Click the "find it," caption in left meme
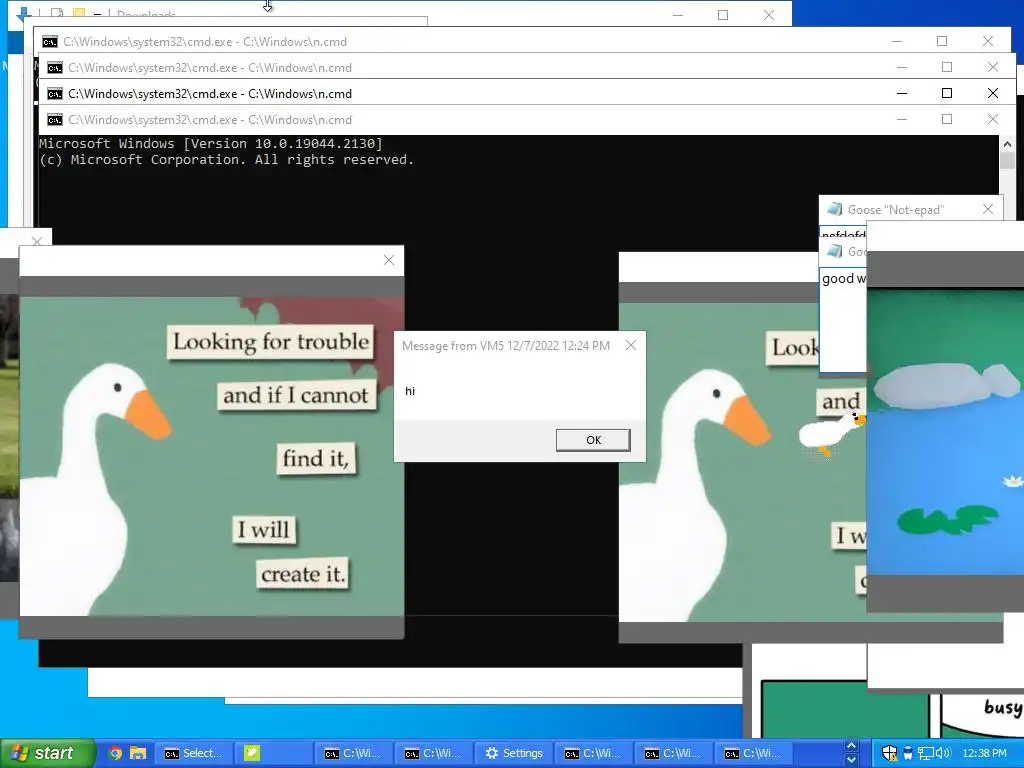The width and height of the screenshot is (1024, 768). (316, 458)
